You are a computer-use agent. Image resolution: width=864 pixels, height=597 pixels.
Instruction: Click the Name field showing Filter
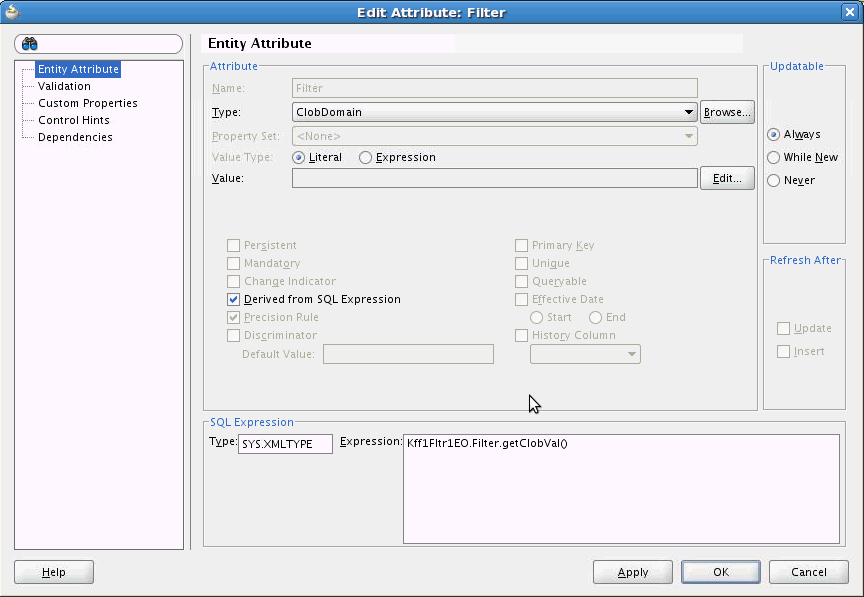coord(495,88)
